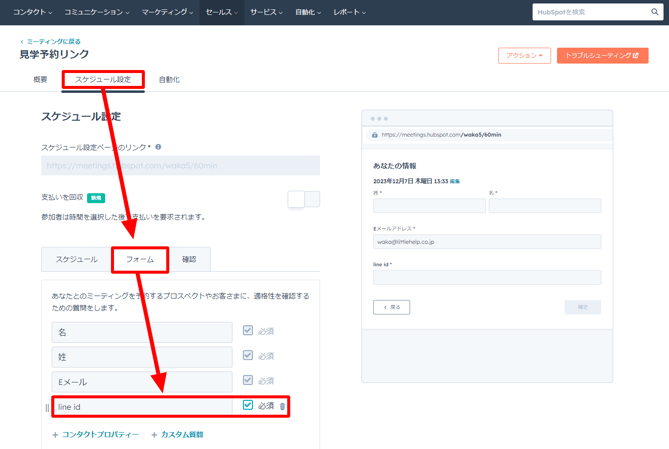Click the search magnifier icon in HubSpot search
This screenshot has height=449, width=669.
[x=655, y=12]
